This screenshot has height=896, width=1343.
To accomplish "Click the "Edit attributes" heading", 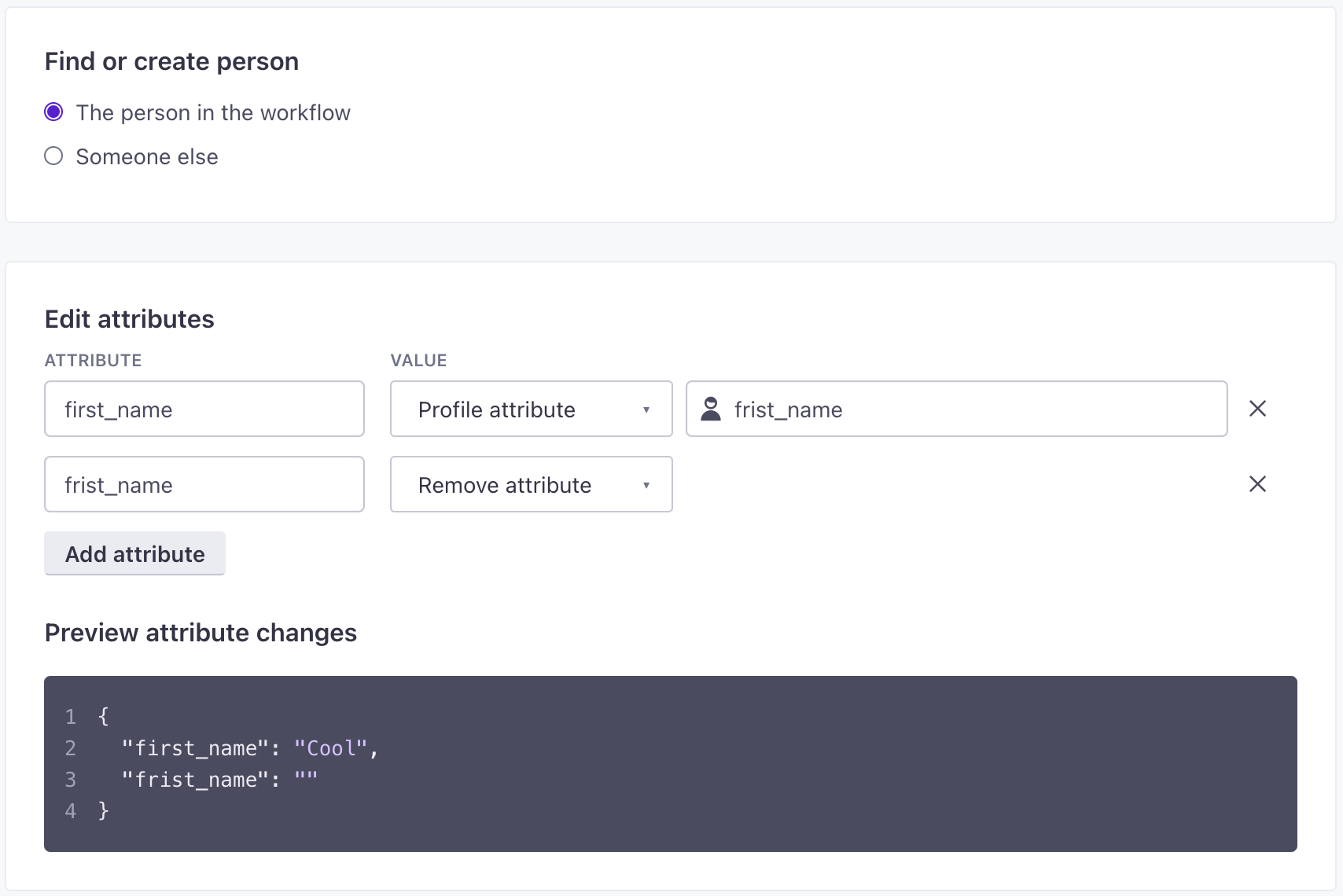I will (130, 319).
